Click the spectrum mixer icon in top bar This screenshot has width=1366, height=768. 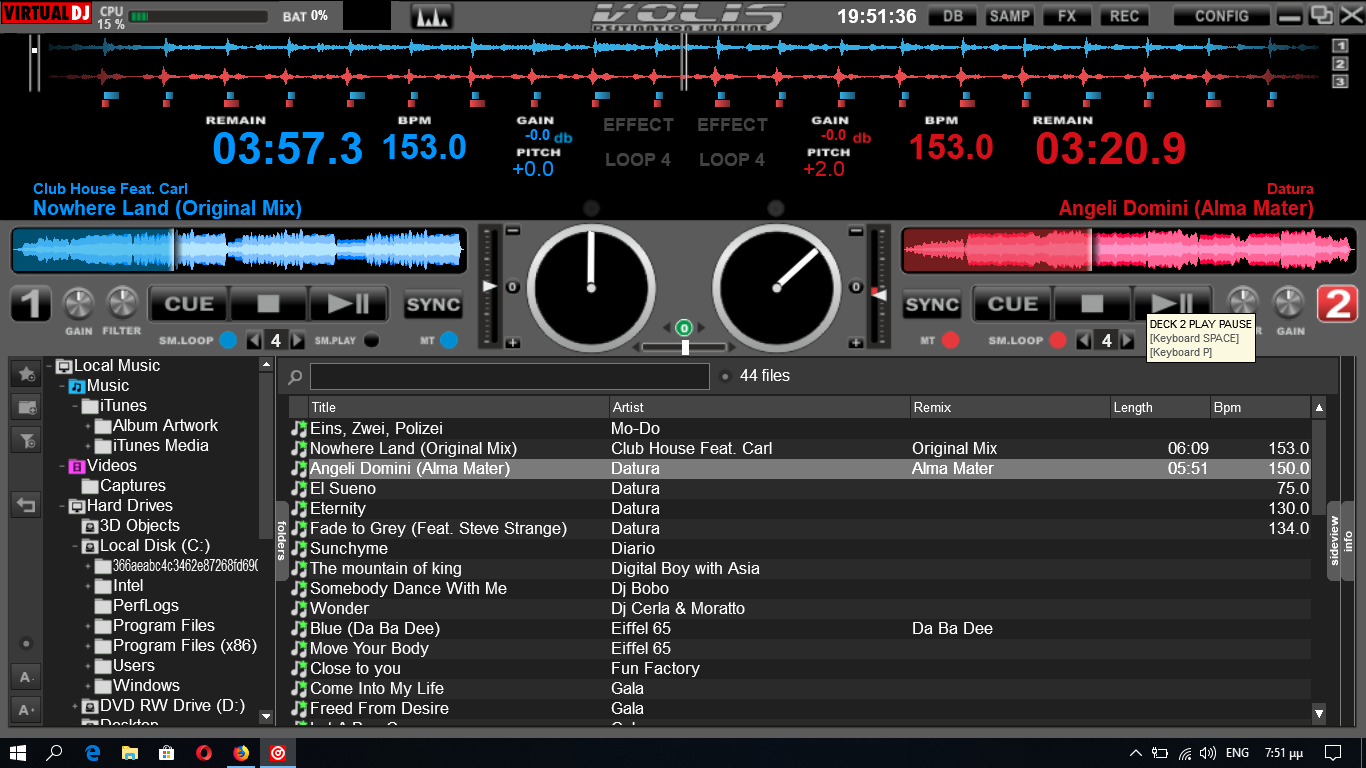(x=431, y=17)
